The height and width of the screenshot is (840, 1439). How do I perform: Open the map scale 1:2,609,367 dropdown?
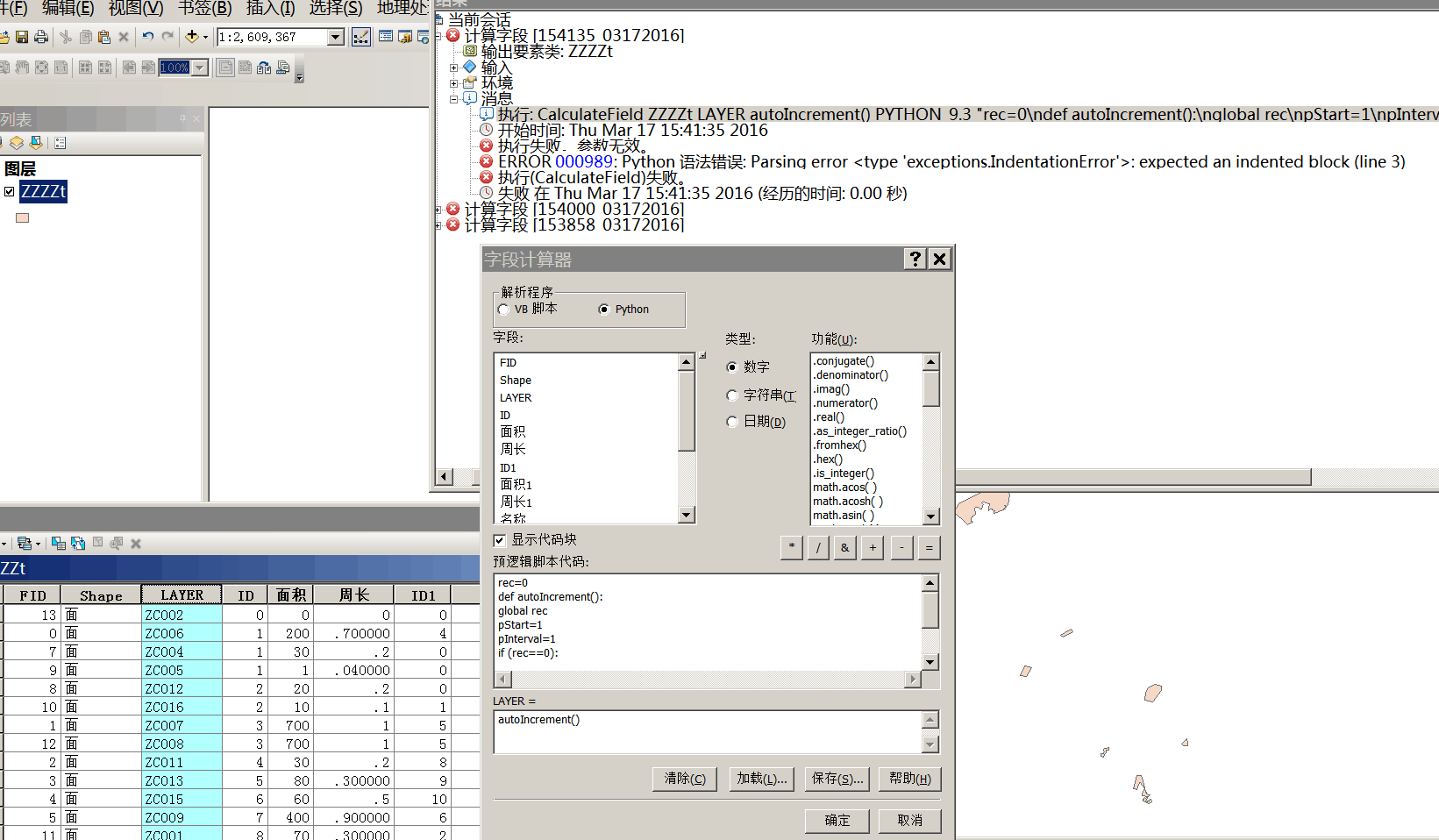335,37
